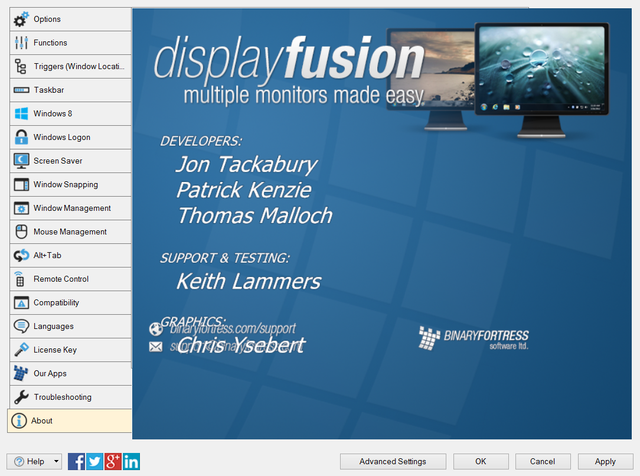Click developer name Jon Tackabury
Screen dimensions: 640x476
point(247,165)
